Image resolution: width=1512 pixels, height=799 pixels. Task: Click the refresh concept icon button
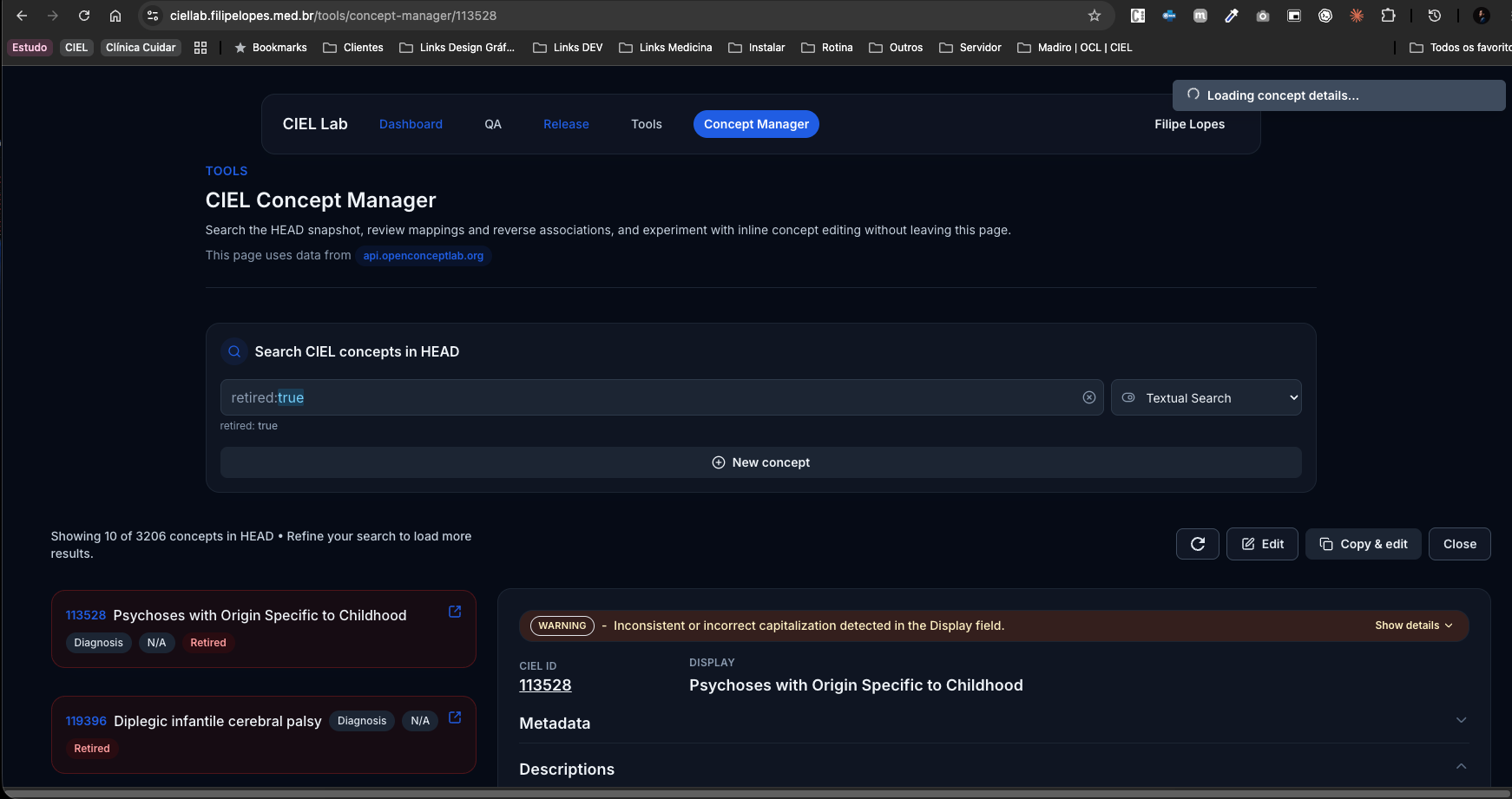tap(1198, 544)
